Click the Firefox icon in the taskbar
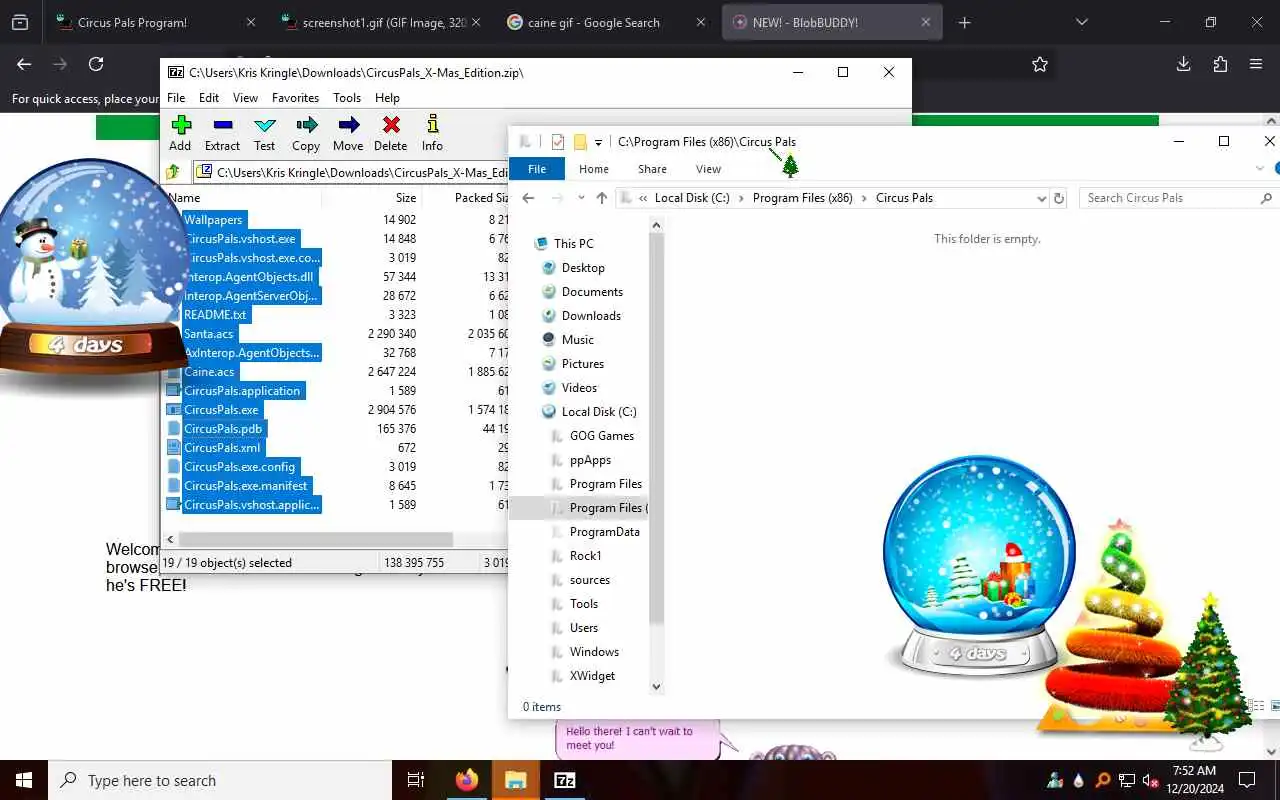This screenshot has width=1280, height=800. 467,780
